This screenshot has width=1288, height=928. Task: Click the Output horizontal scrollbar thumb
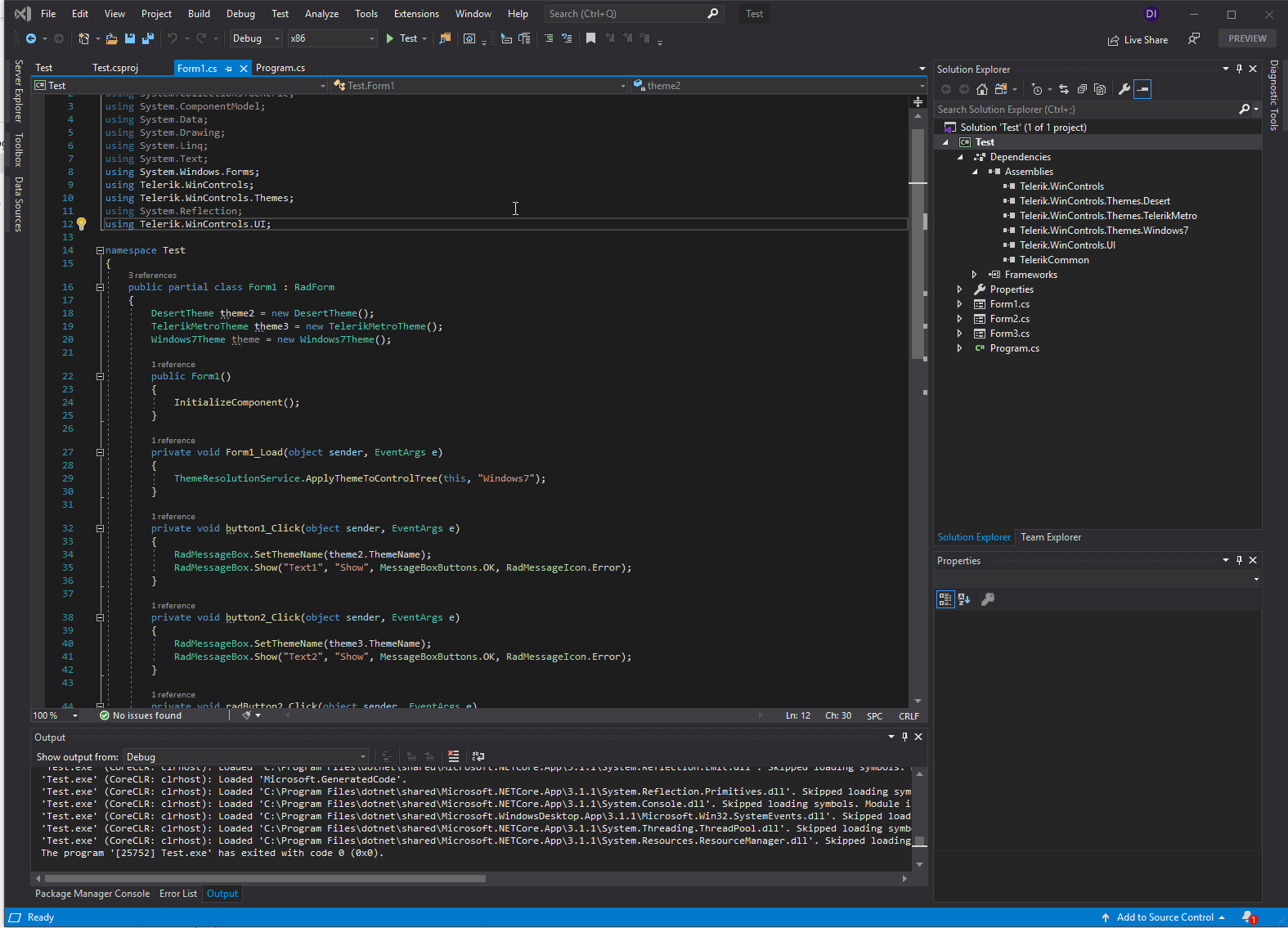(265, 879)
